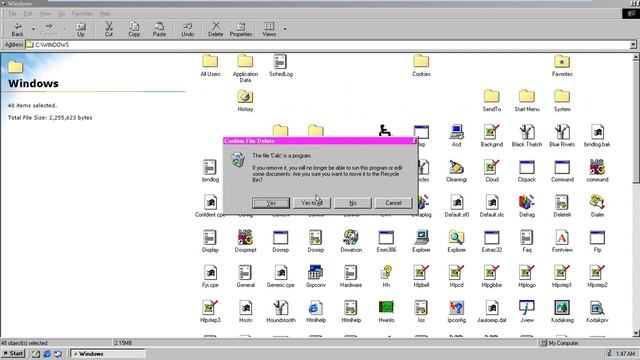Click the Paste toolbar button
The width and height of the screenshot is (640, 360).
tap(159, 29)
